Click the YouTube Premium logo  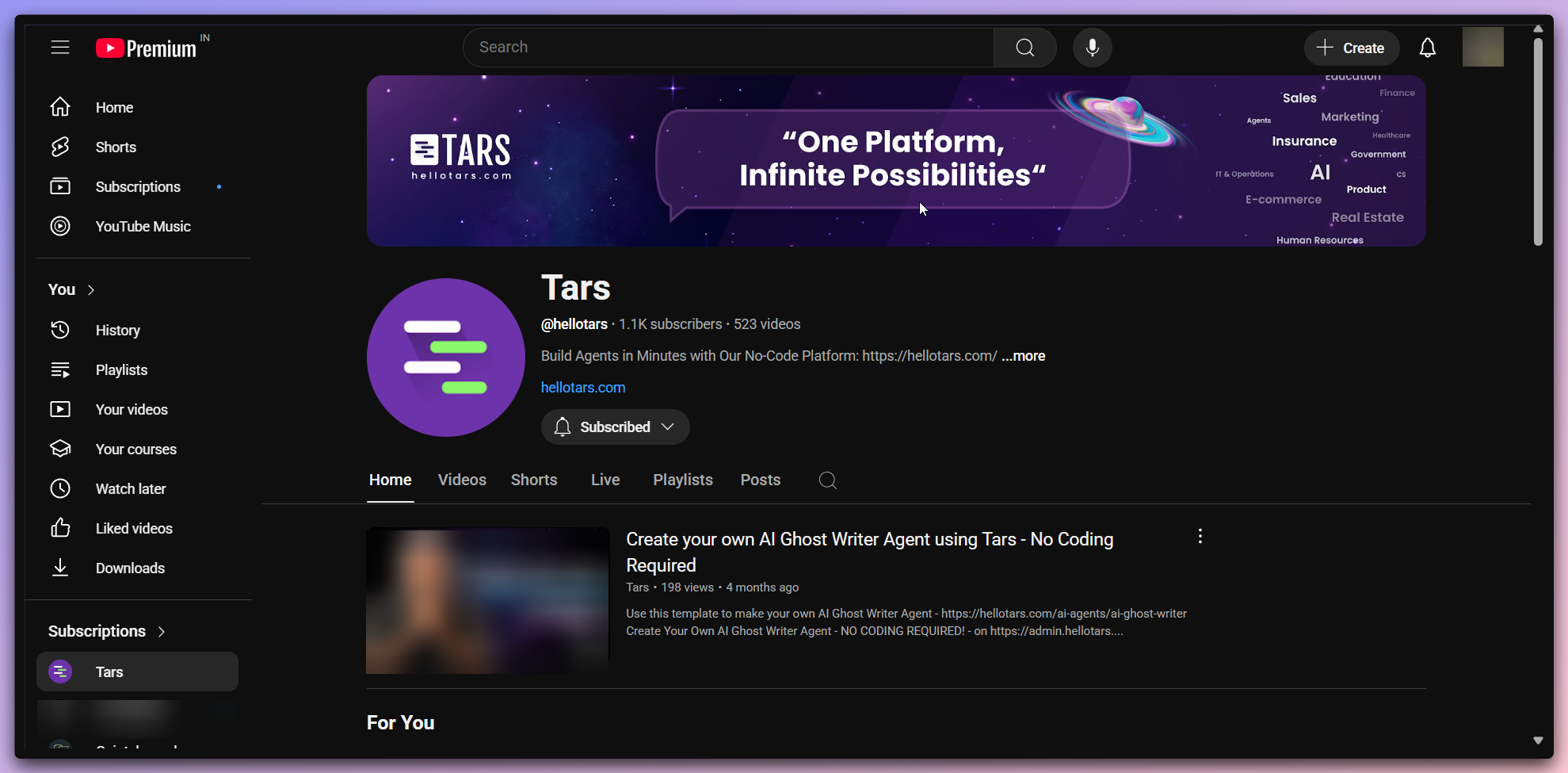point(146,48)
